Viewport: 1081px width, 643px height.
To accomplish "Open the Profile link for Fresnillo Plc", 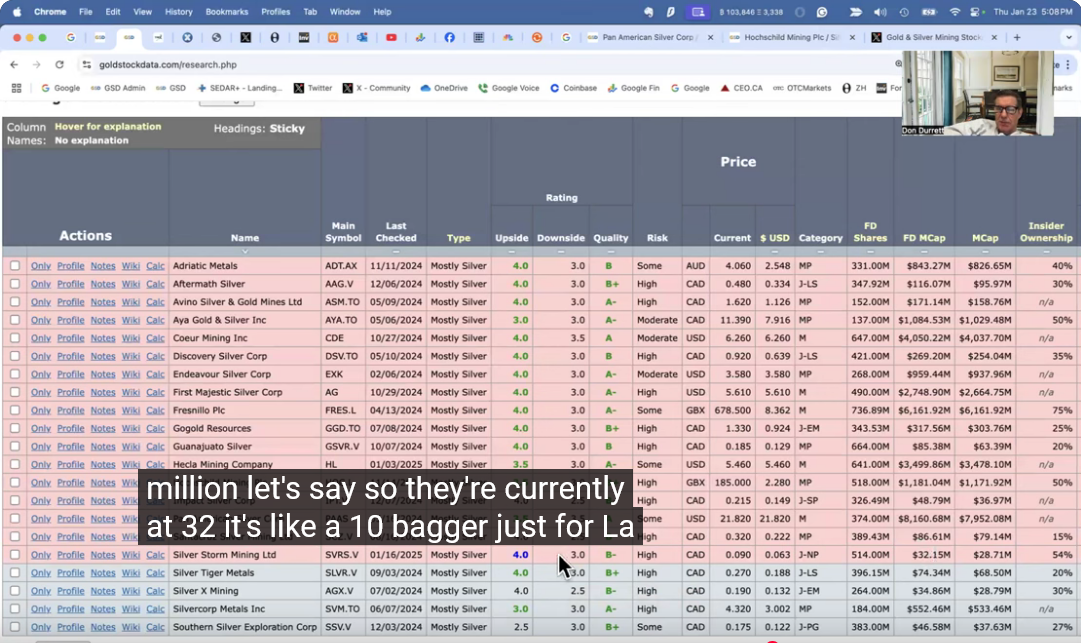I will click(x=70, y=410).
